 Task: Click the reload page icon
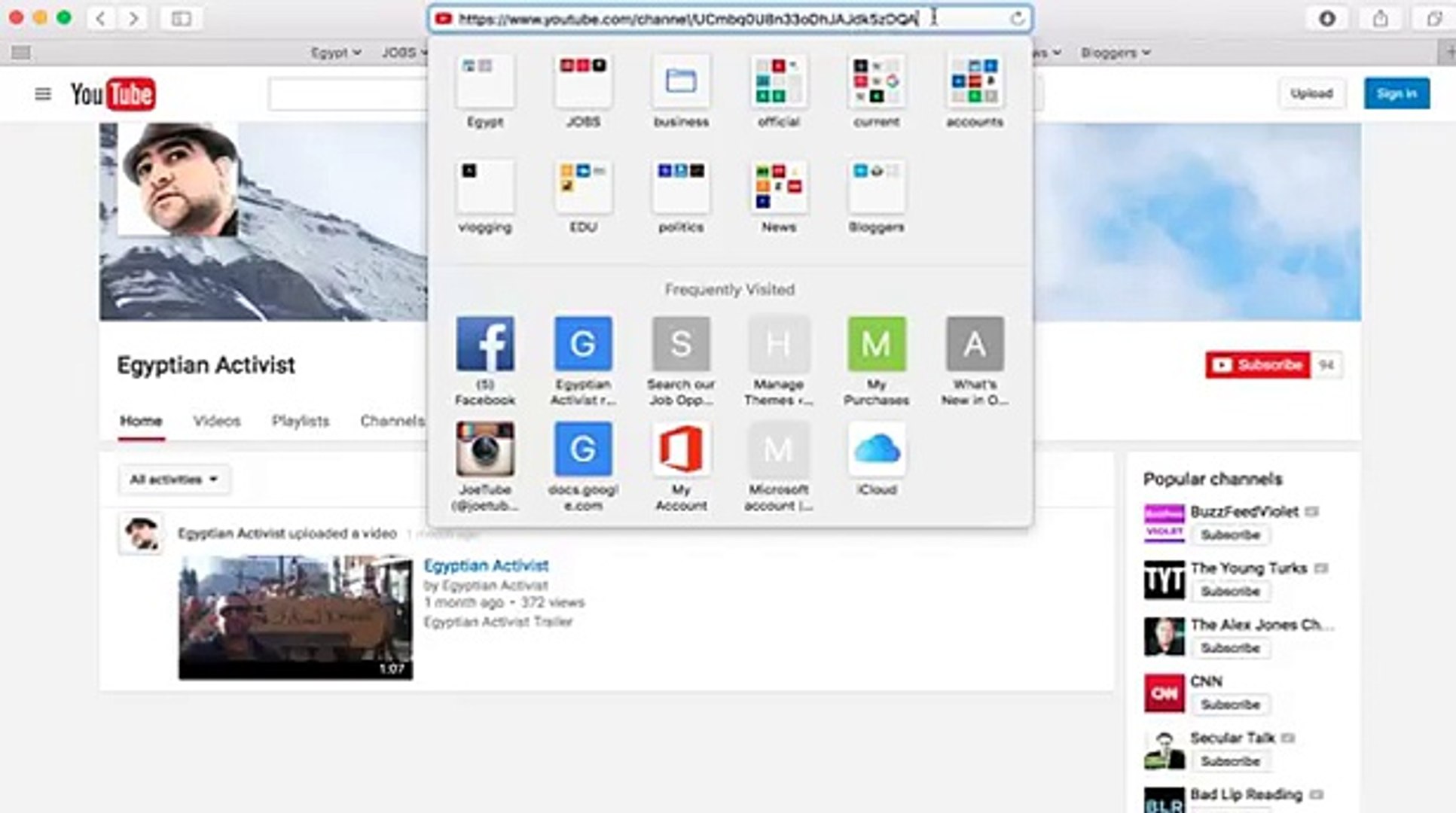1017,19
